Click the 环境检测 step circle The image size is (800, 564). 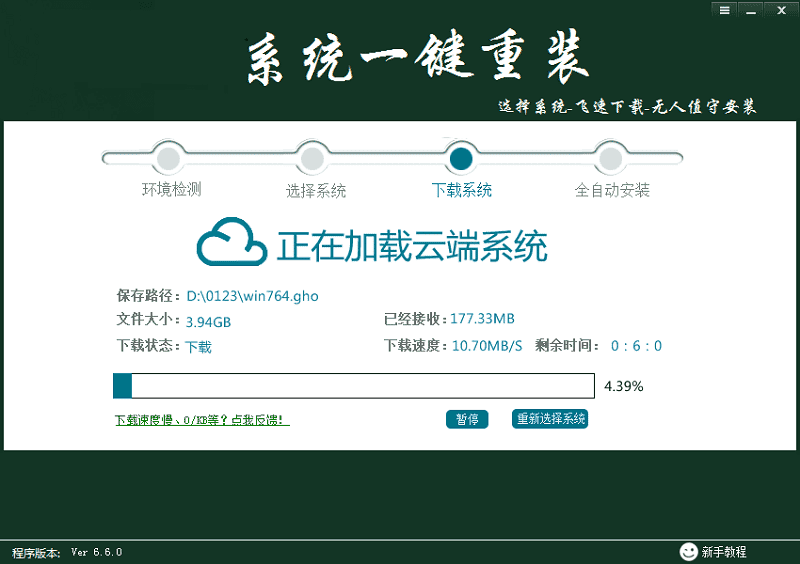pos(168,159)
